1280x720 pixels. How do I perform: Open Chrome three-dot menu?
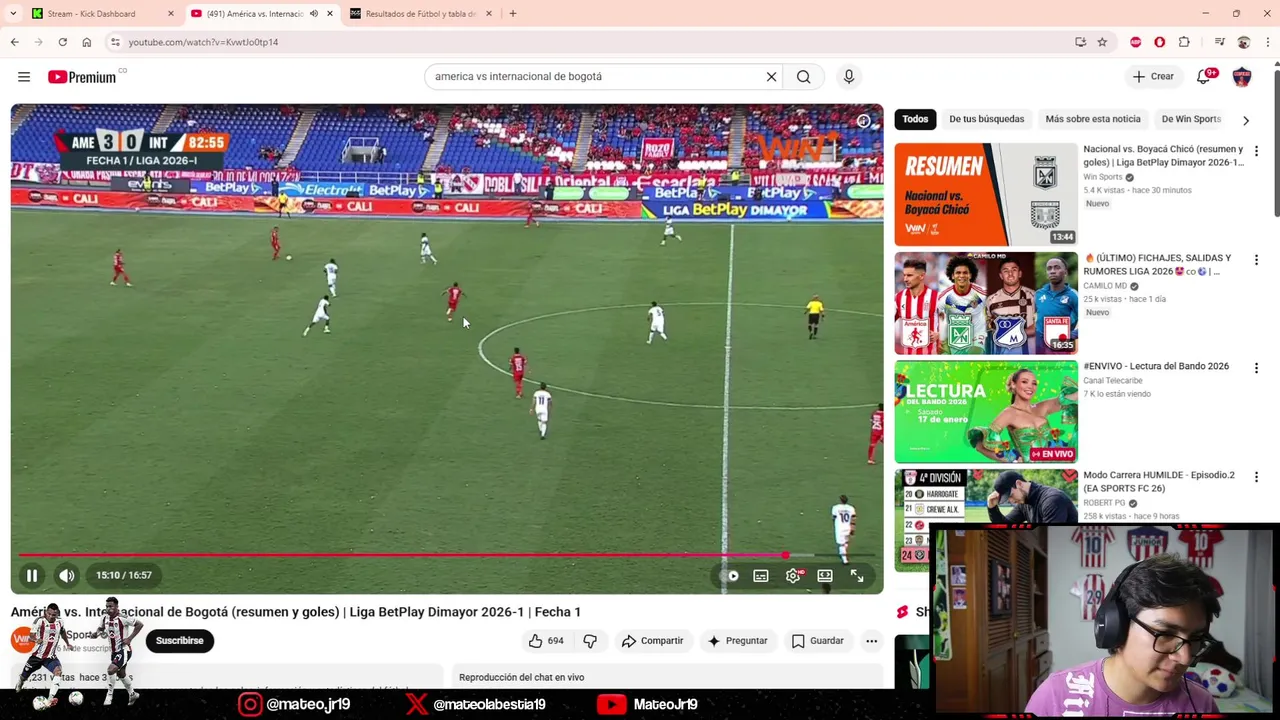1268,42
